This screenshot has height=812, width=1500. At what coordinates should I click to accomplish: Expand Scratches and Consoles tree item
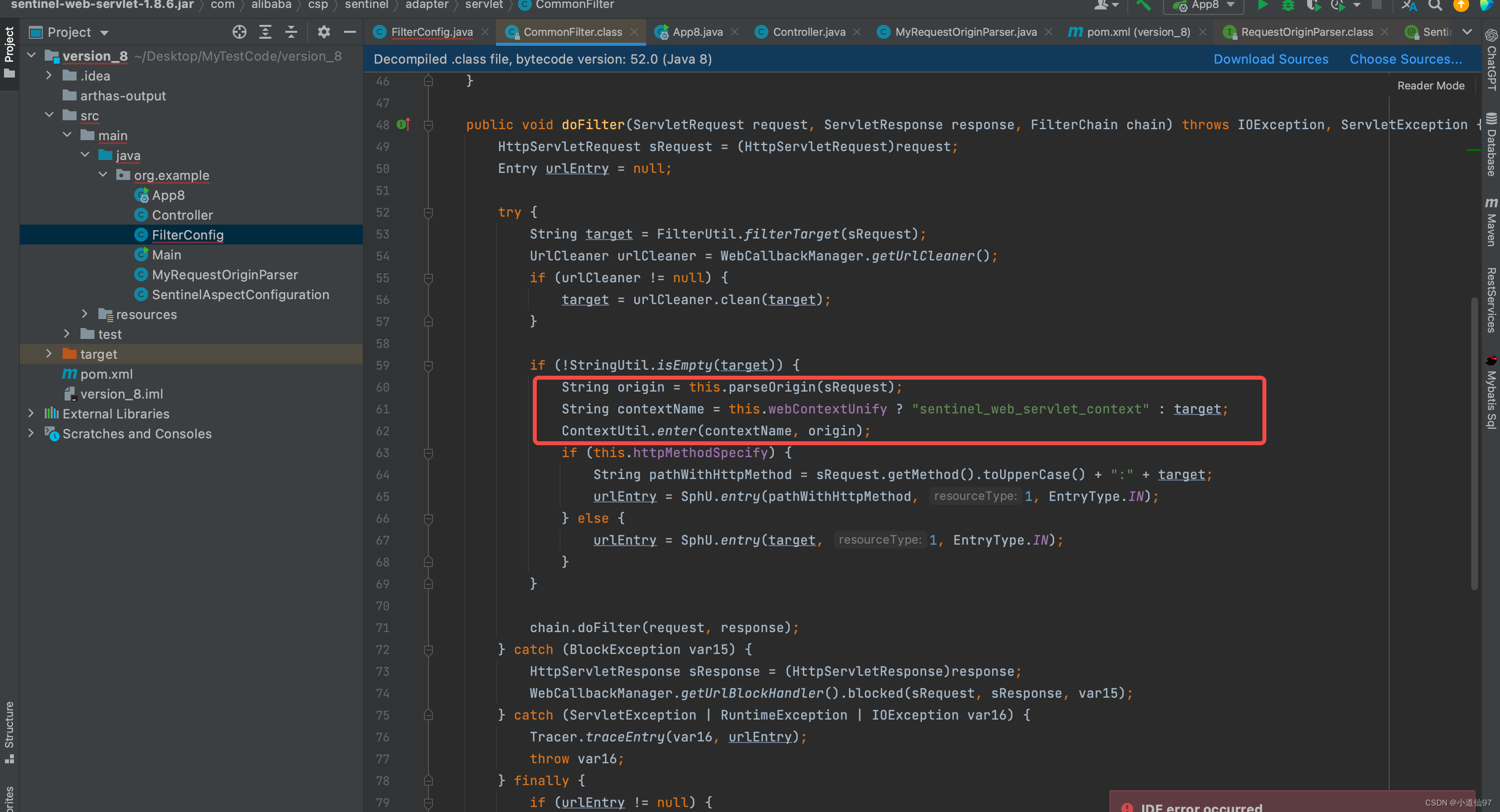(x=30, y=432)
